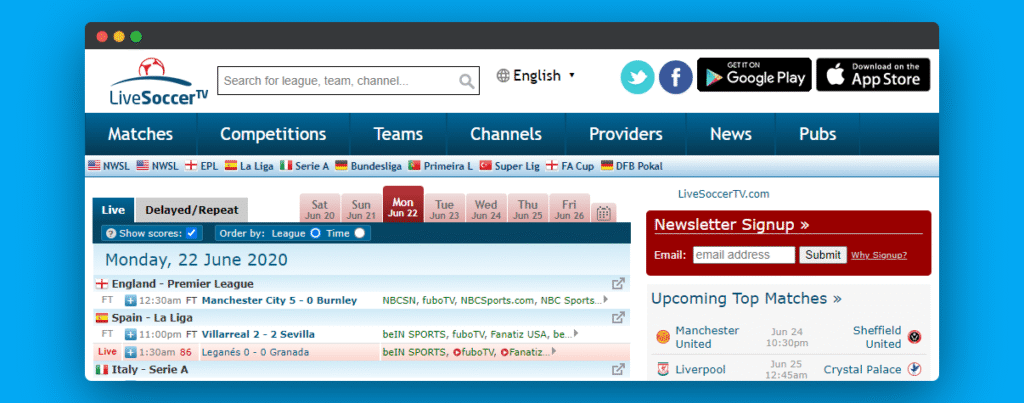Click the search magnifier icon
This screenshot has height=403, width=1024.
tap(466, 81)
